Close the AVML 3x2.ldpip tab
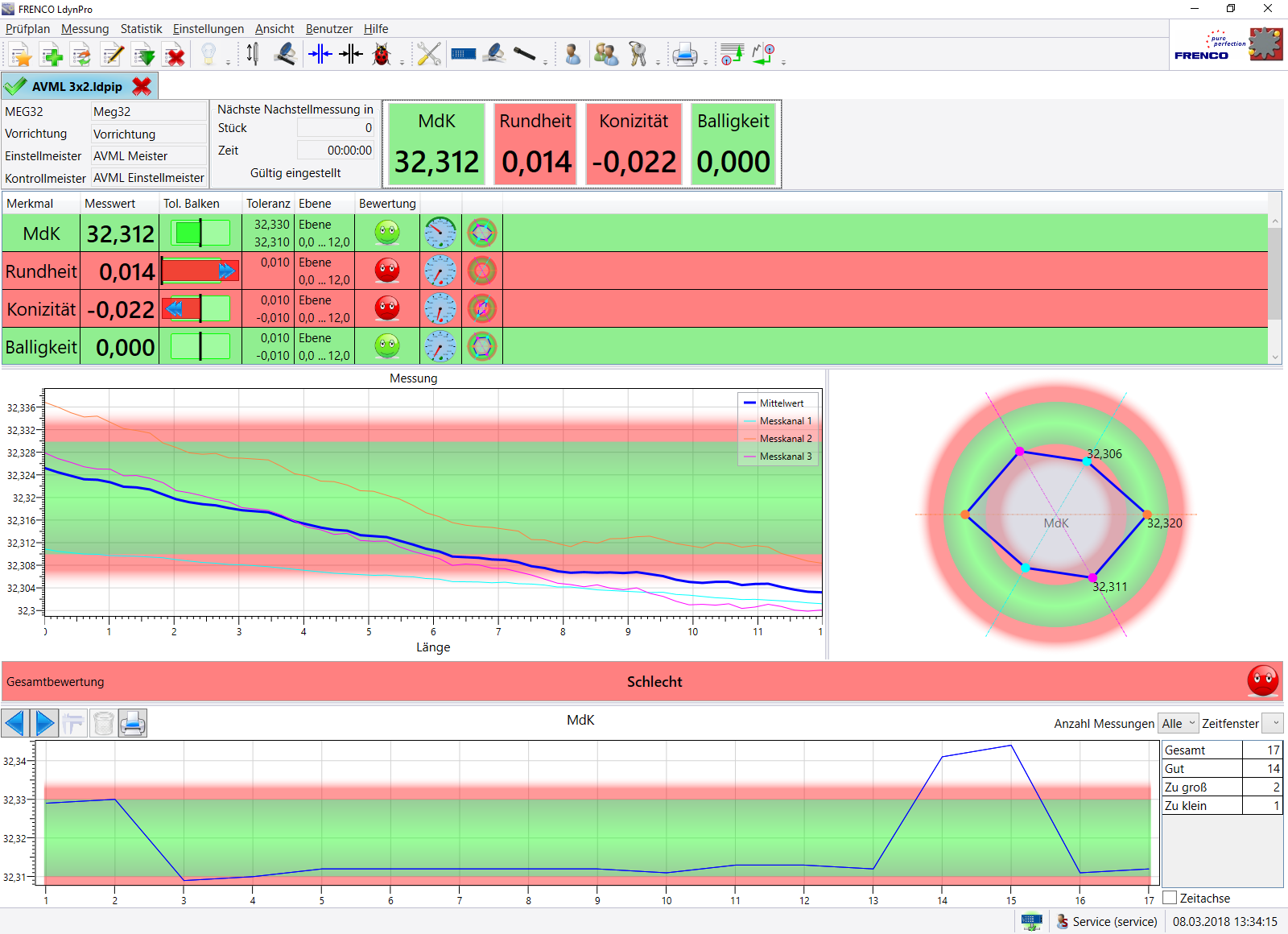 tap(142, 86)
